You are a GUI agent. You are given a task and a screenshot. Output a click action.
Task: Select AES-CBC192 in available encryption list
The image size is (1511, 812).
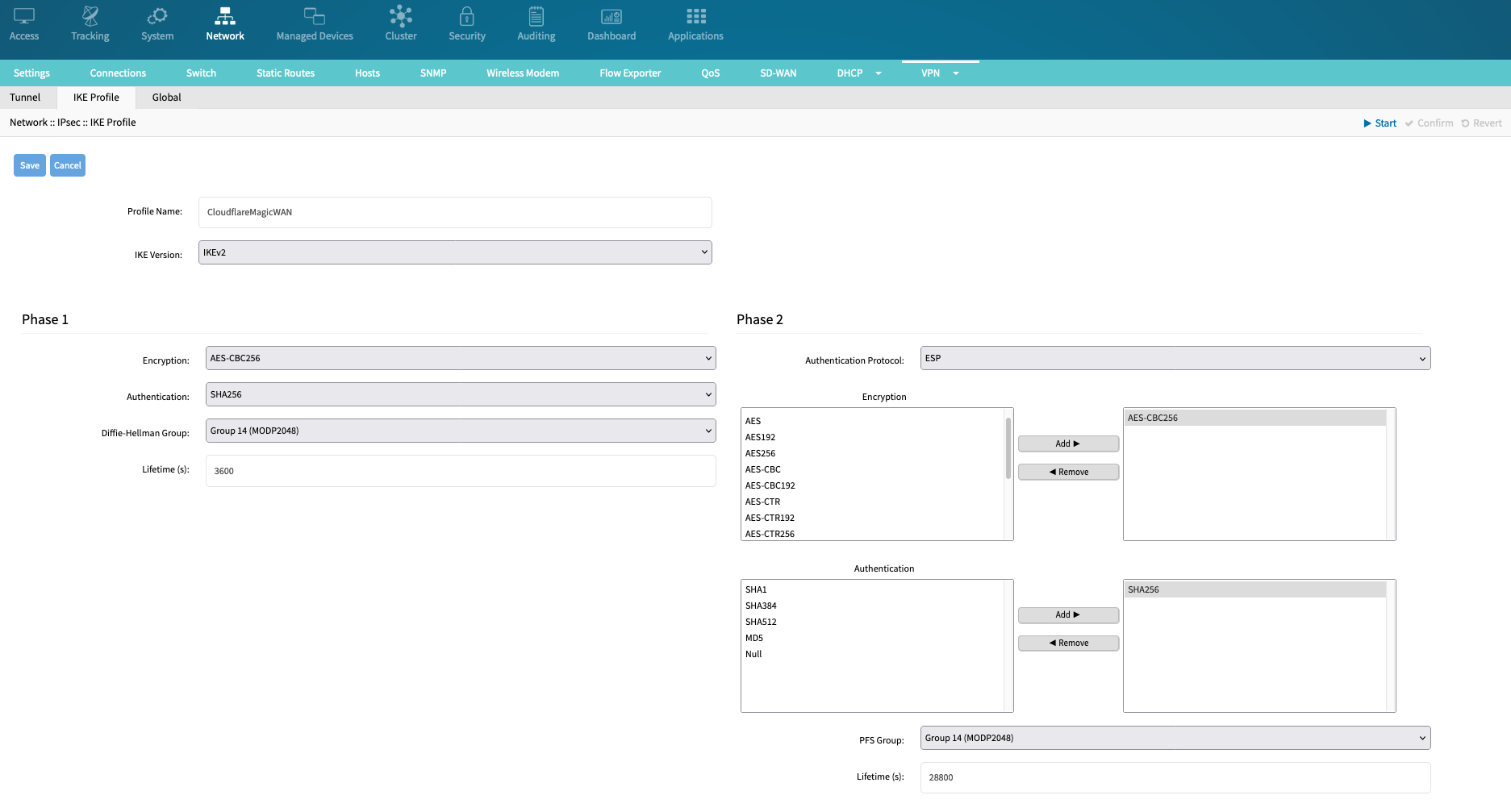872,485
